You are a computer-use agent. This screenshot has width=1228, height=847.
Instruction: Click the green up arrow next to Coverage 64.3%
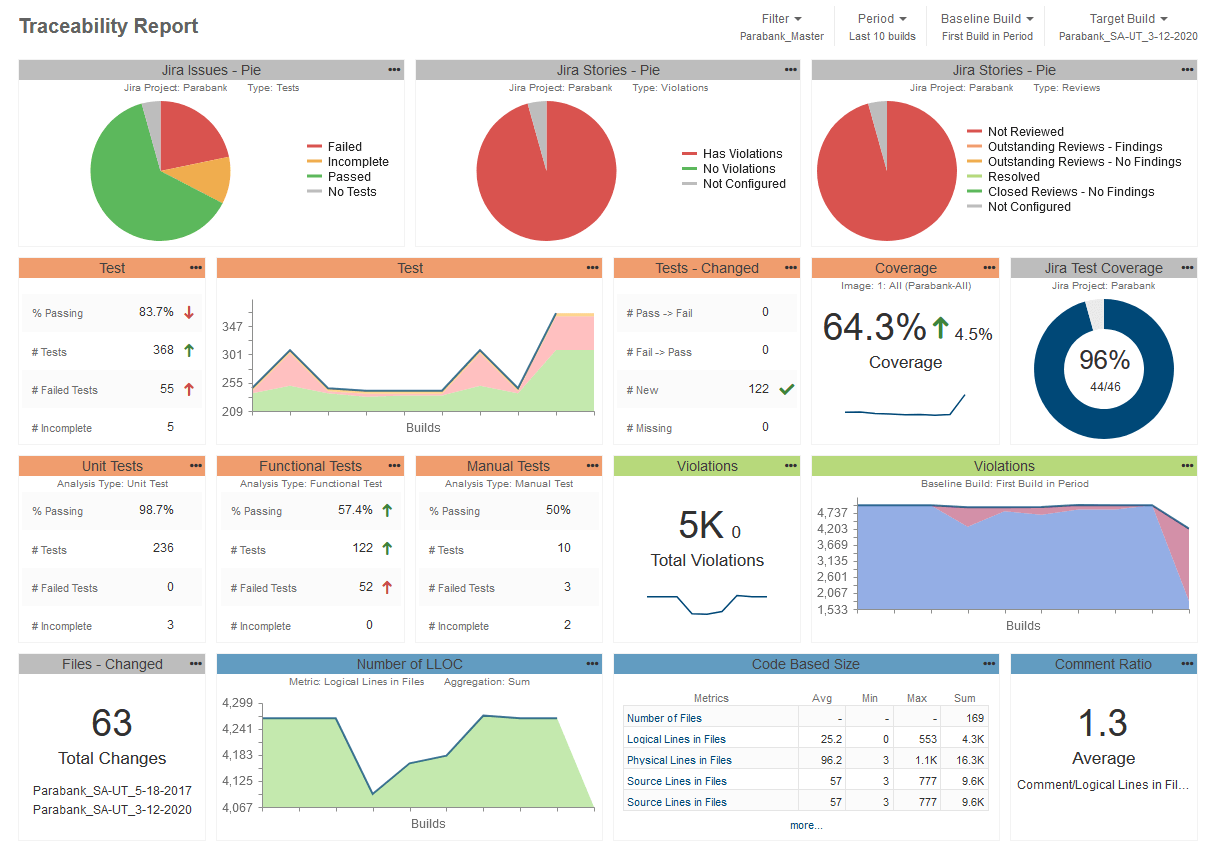[x=940, y=326]
